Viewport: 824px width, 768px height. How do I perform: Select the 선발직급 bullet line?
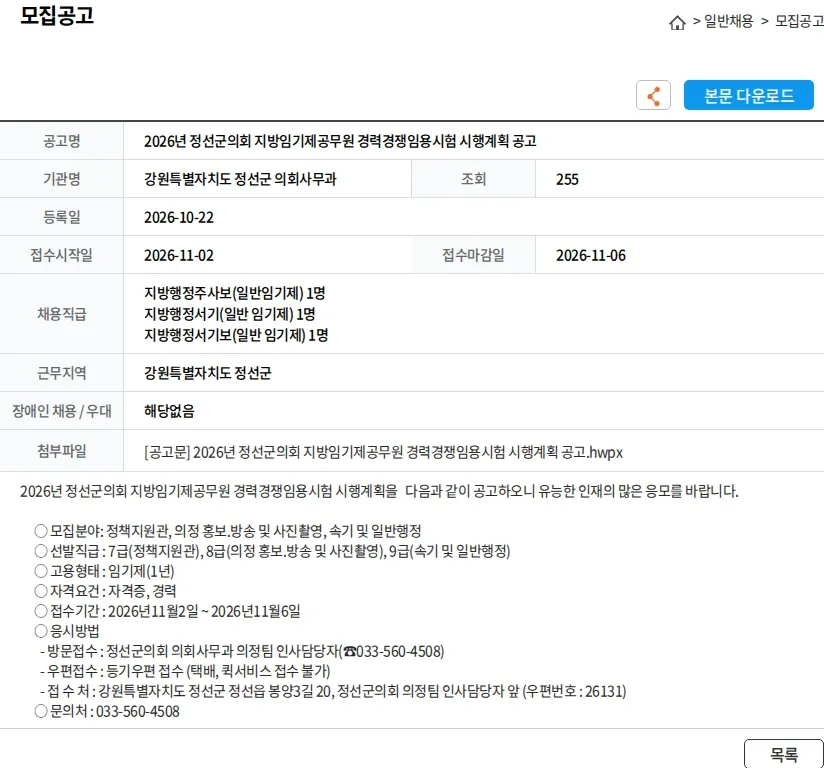pos(272,551)
